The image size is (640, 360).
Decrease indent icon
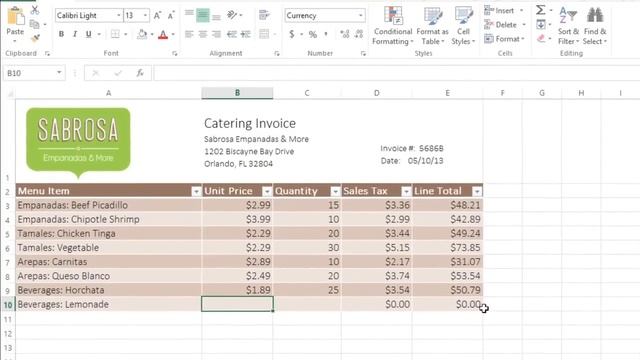(x=231, y=34)
